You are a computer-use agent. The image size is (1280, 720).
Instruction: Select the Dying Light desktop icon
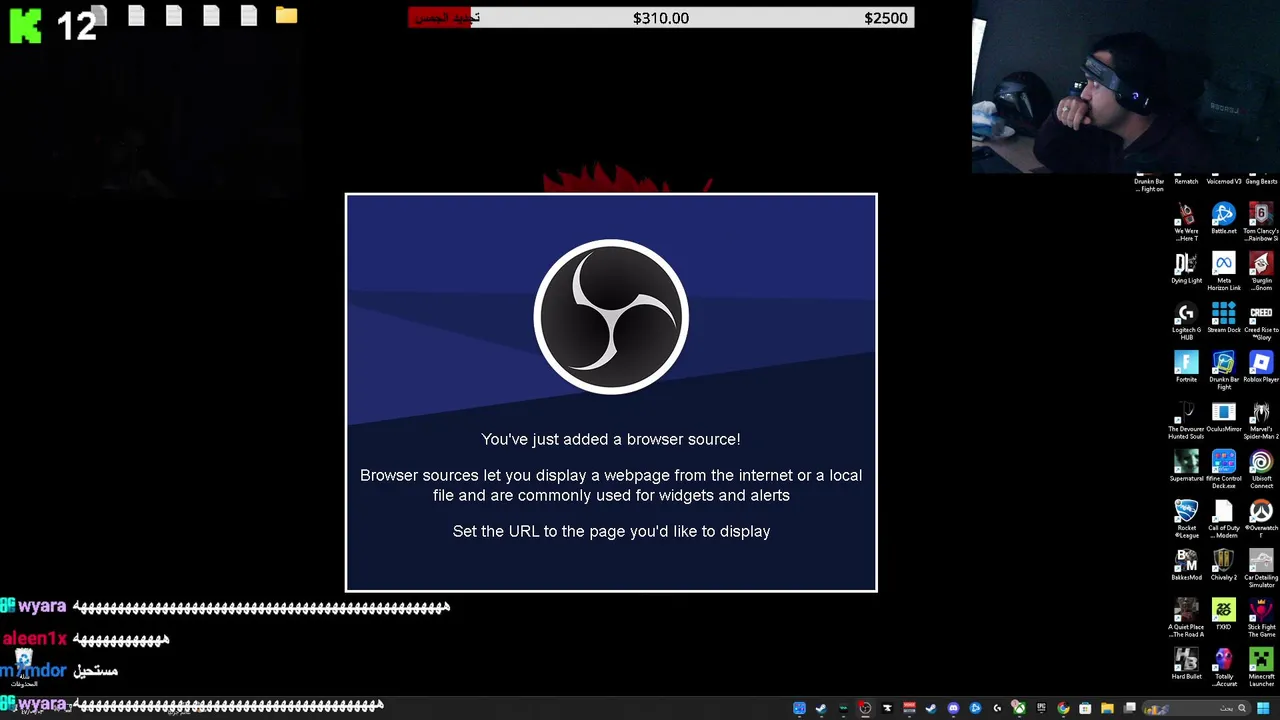(x=1186, y=268)
